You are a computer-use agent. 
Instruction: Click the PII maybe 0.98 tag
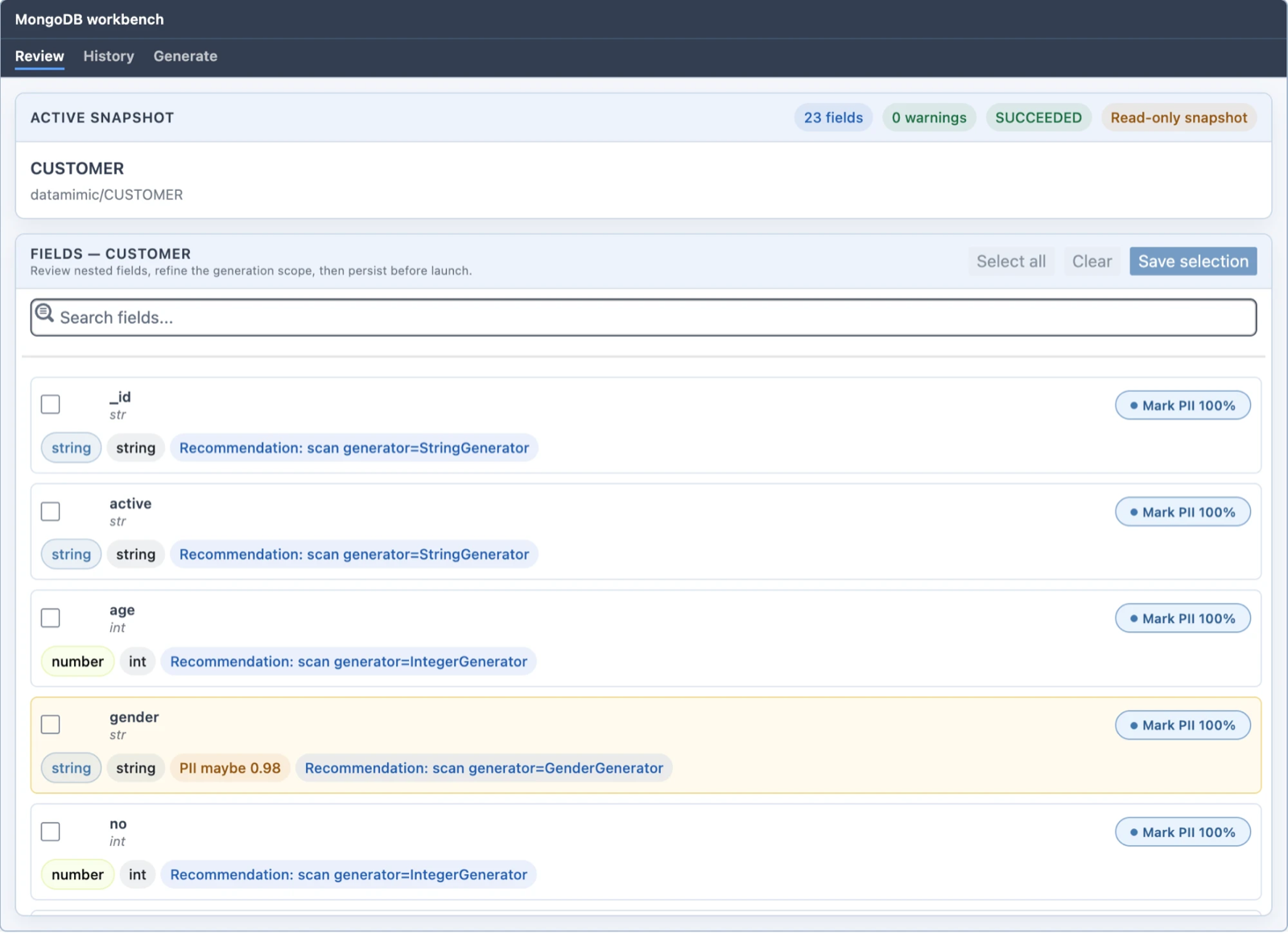230,768
